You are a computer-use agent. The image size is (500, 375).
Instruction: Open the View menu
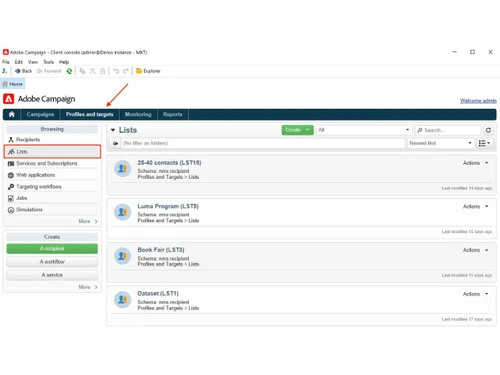33,62
